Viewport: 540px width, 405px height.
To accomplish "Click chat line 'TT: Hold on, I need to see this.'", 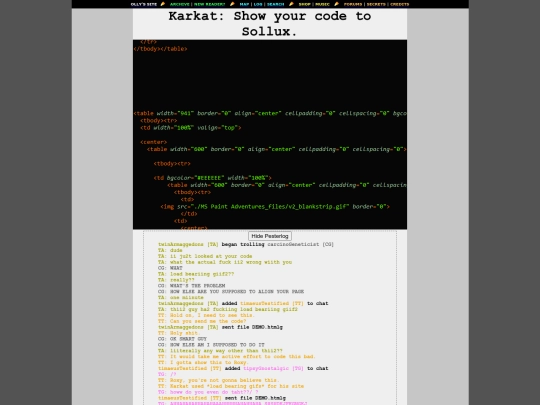I will [x=206, y=315].
